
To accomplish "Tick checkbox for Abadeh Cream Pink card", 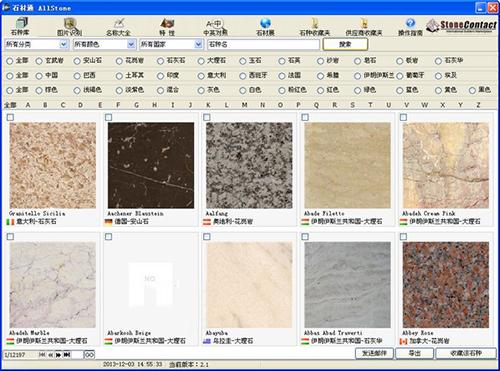I will tap(404, 117).
